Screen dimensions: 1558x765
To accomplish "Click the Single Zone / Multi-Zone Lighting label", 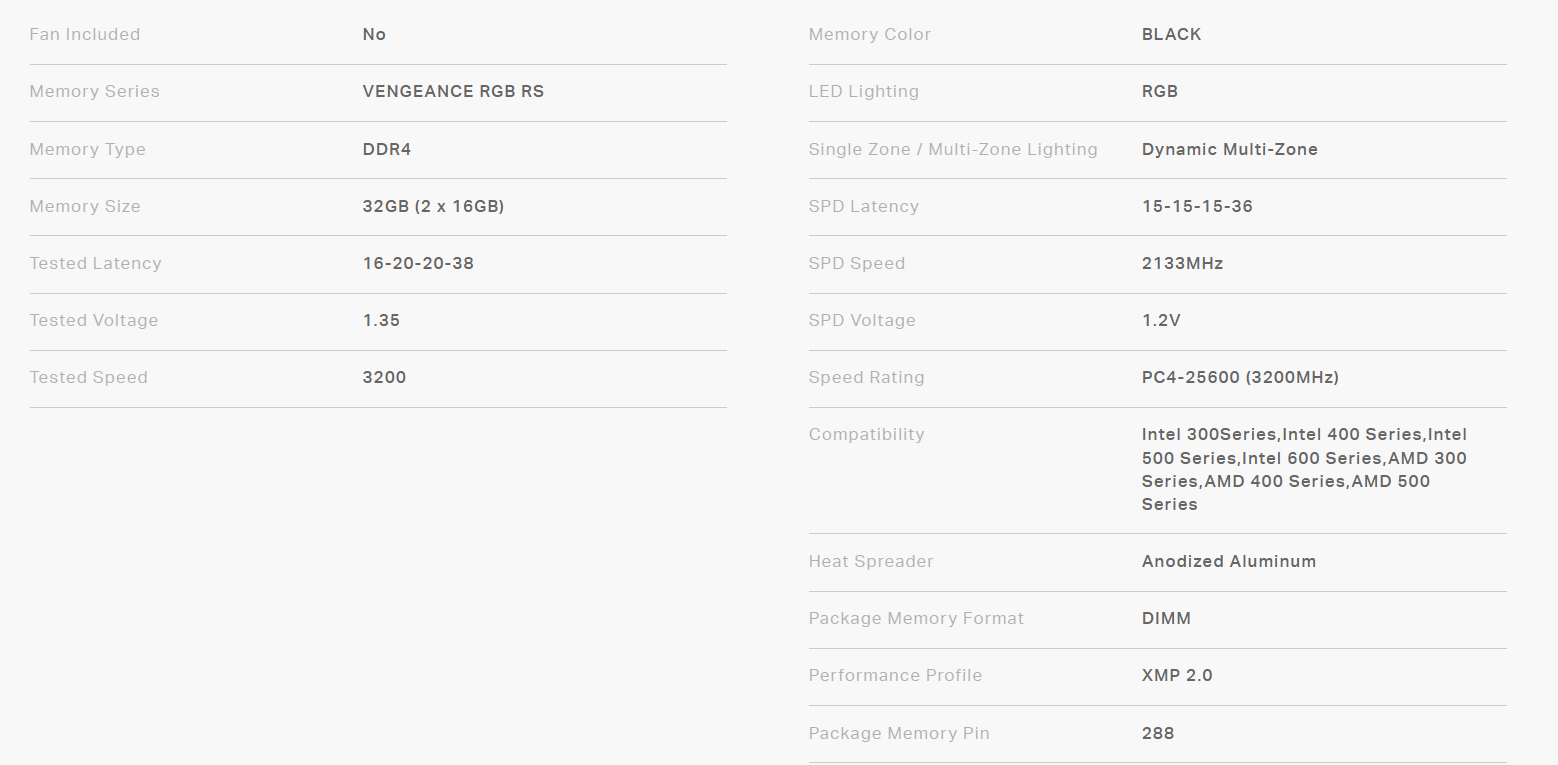I will click(953, 149).
